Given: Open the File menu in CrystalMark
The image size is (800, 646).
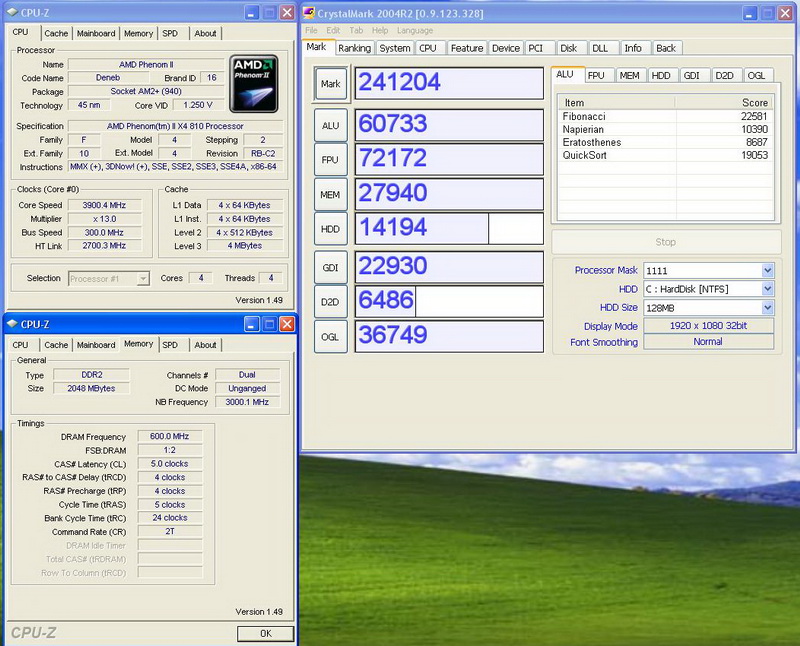Looking at the screenshot, I should (x=313, y=31).
